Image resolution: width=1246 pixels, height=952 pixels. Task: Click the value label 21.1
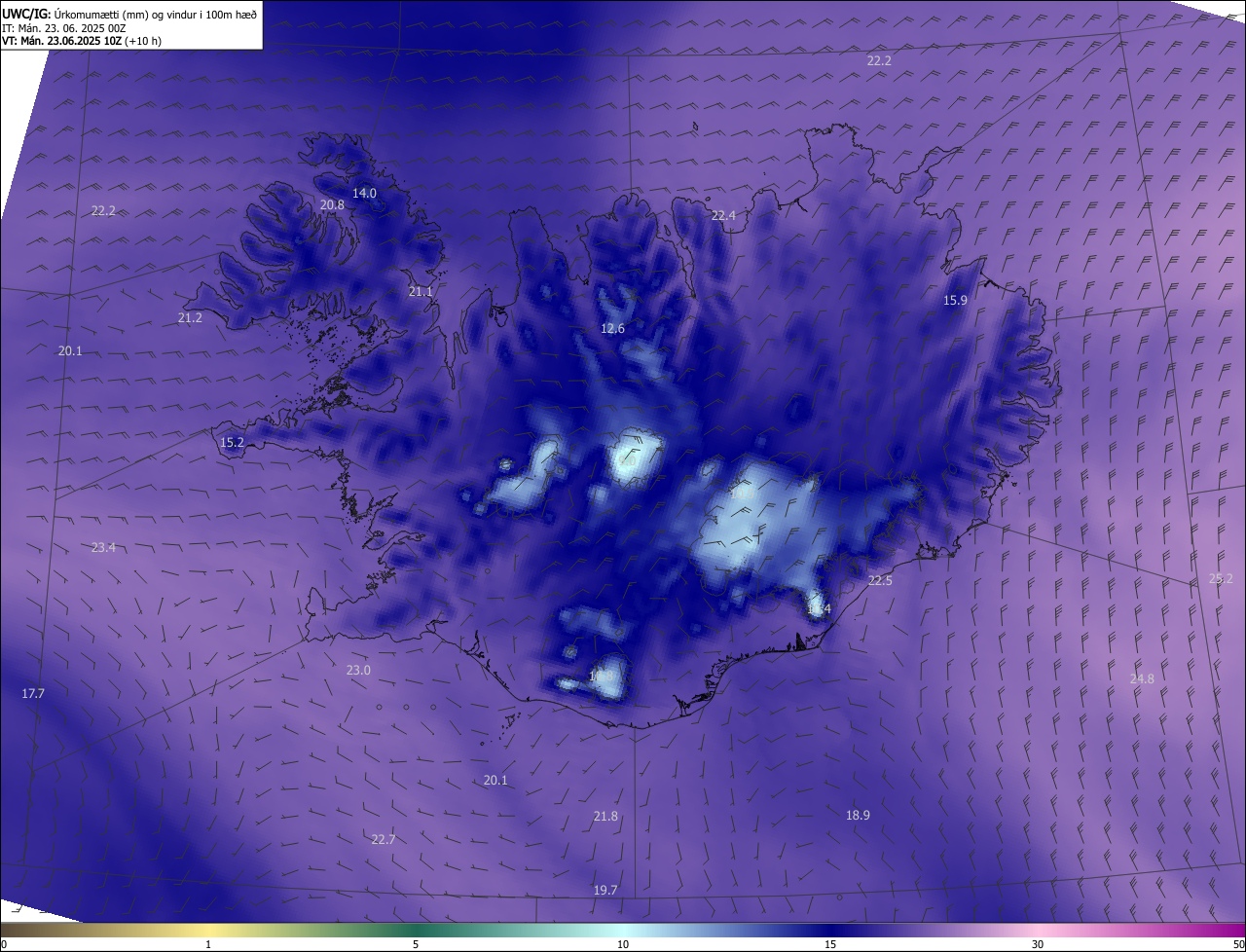(x=421, y=291)
